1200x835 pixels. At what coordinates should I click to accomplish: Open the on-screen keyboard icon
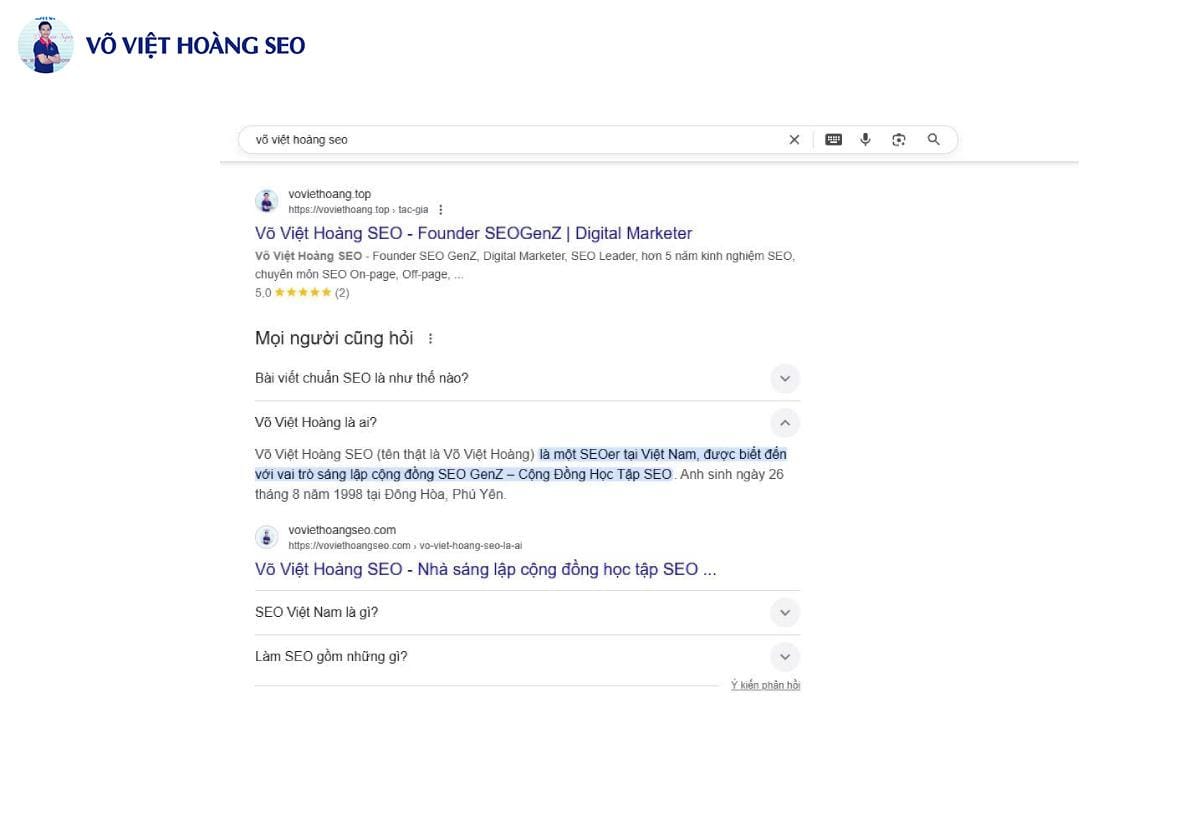tap(833, 140)
